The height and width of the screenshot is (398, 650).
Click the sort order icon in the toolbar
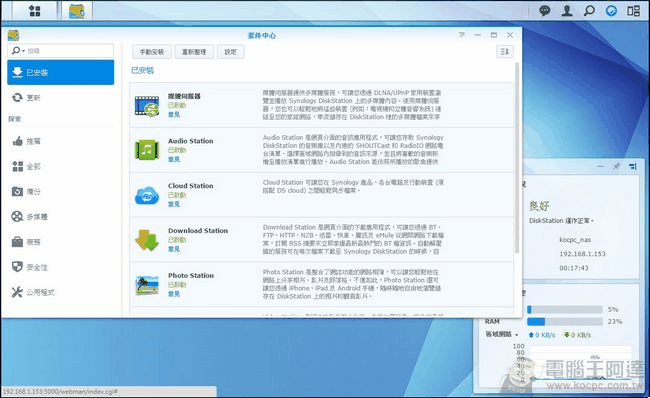pyautogui.click(x=504, y=51)
